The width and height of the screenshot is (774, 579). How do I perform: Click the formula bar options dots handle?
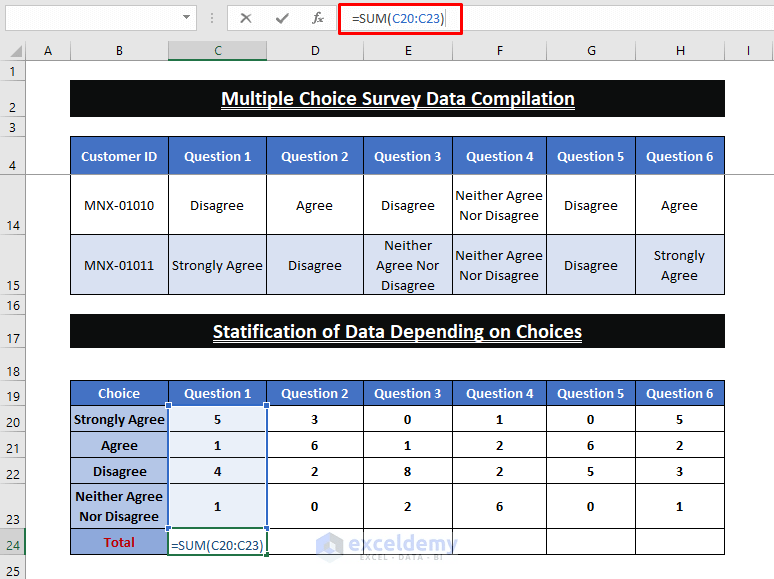tap(212, 18)
